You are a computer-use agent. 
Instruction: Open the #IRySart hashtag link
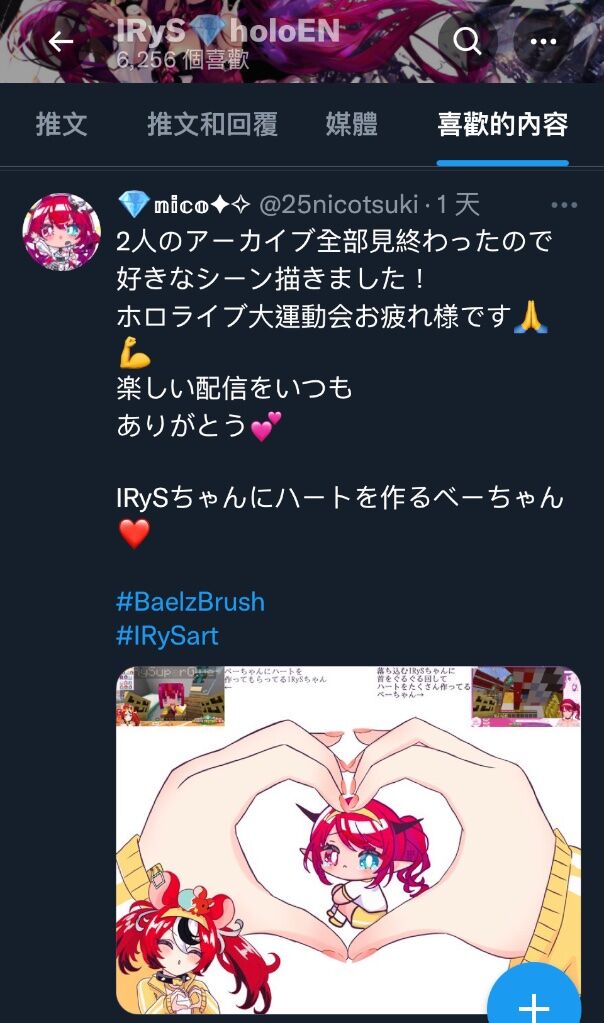[167, 635]
